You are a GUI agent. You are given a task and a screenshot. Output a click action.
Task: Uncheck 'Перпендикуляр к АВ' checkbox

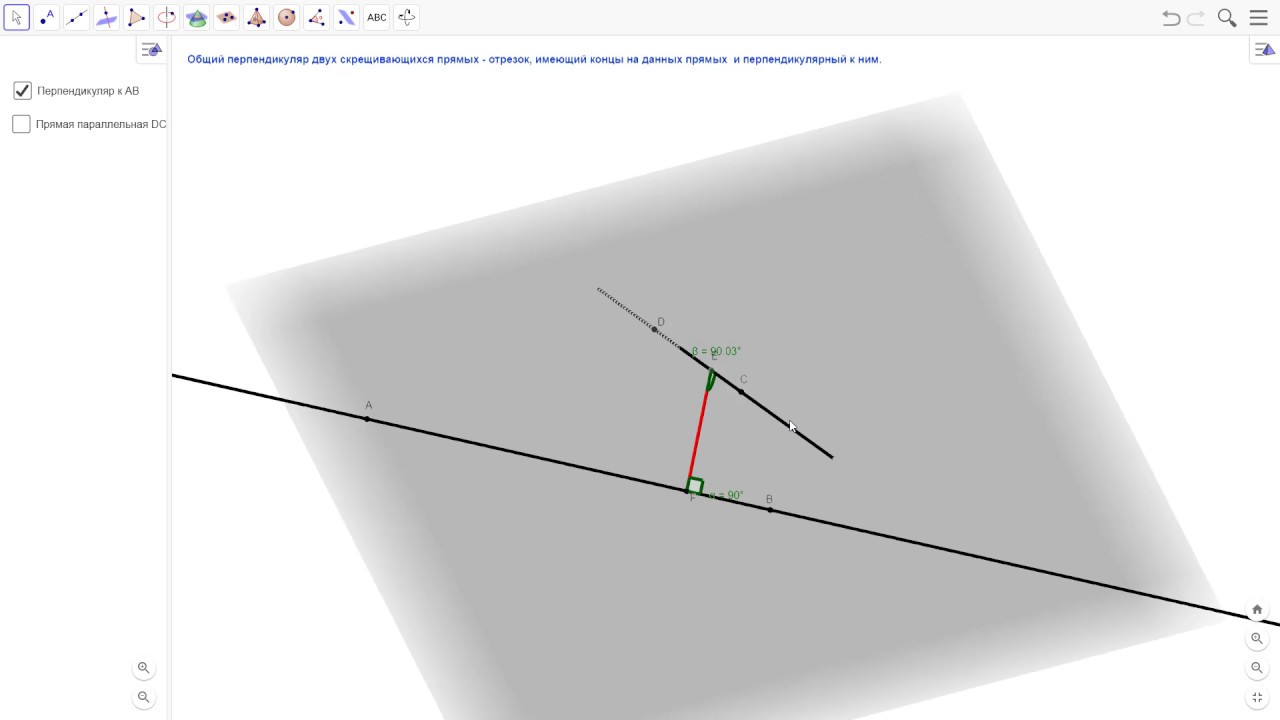[x=22, y=91]
